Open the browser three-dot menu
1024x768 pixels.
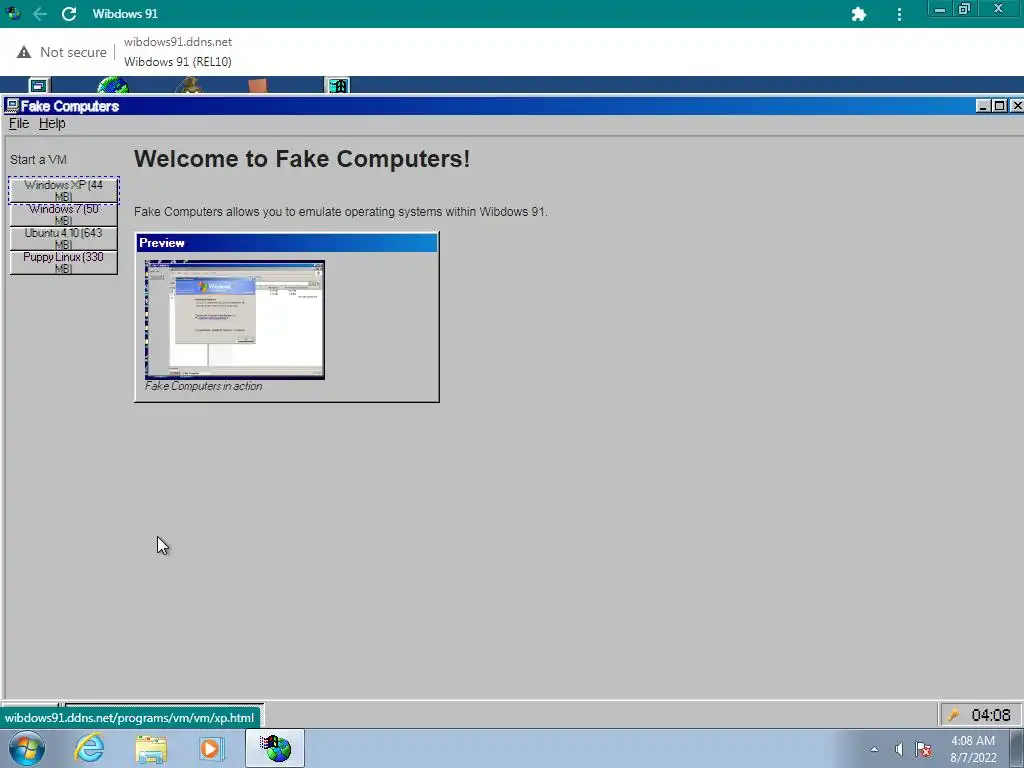coord(899,14)
